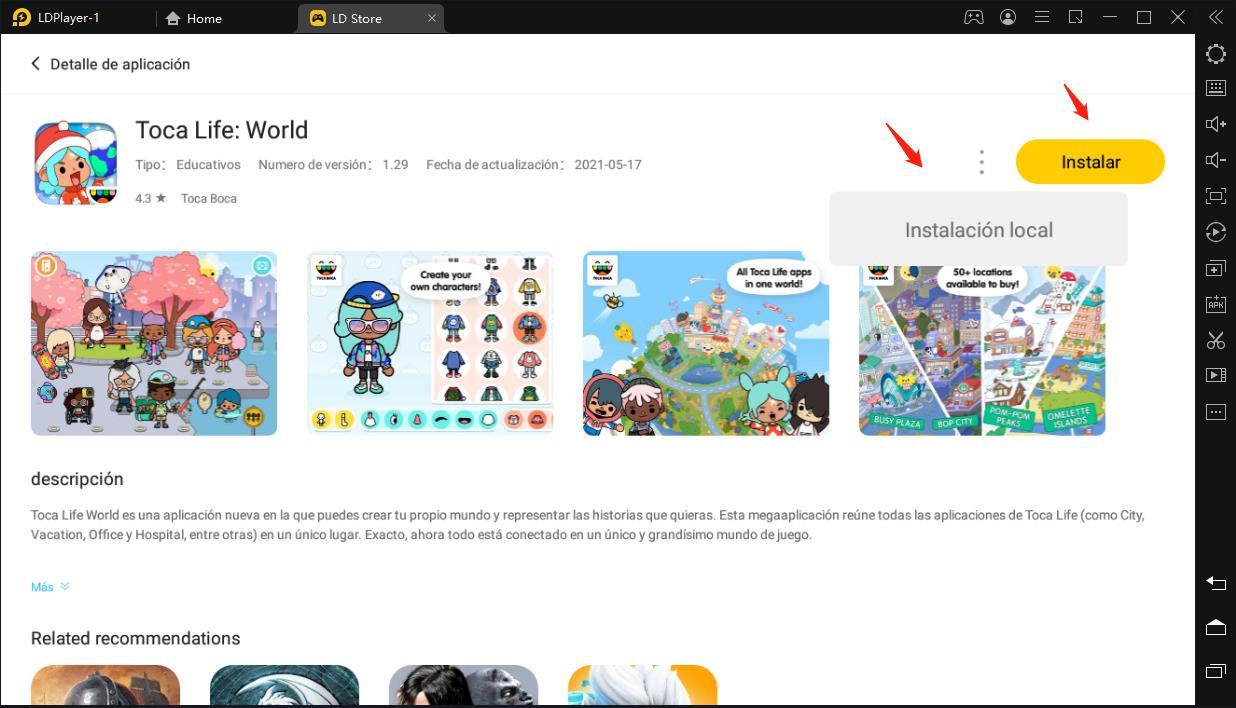Click the install APK icon
This screenshot has height=708, width=1236.
tap(1215, 304)
